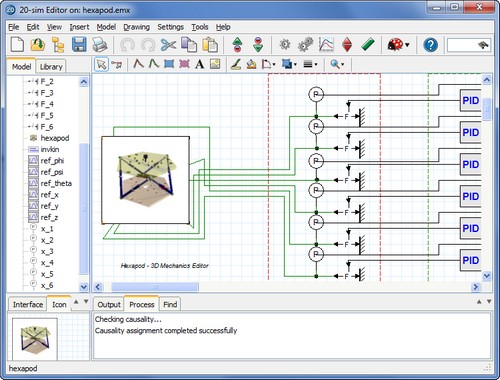
Task: Click the topmost PID block on canvas
Action: click(470, 100)
